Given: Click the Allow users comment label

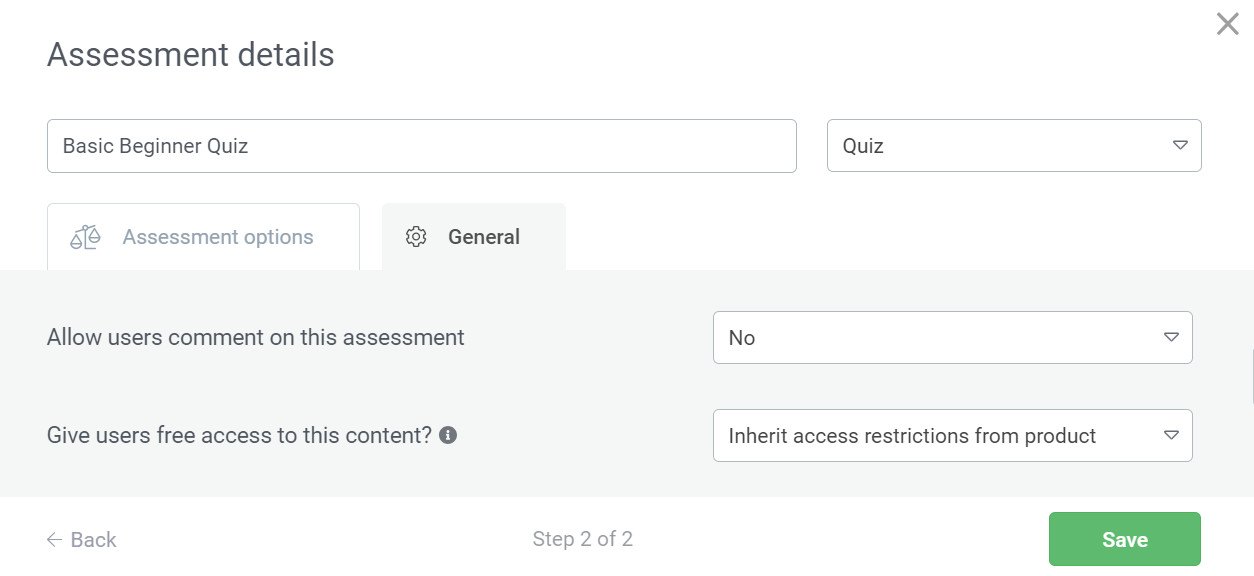Looking at the screenshot, I should (x=256, y=338).
